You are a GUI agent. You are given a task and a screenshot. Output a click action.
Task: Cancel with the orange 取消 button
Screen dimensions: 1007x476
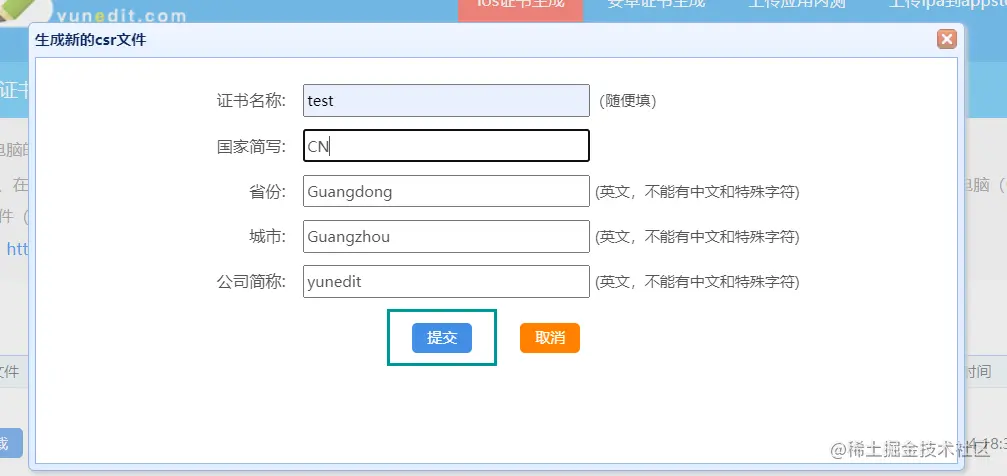[x=550, y=338]
